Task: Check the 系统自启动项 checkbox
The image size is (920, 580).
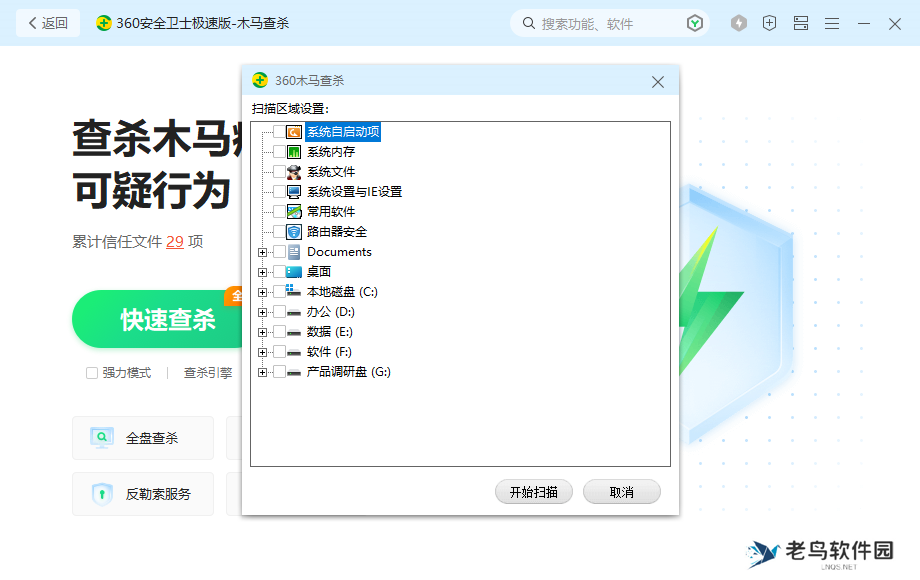Action: pos(279,132)
